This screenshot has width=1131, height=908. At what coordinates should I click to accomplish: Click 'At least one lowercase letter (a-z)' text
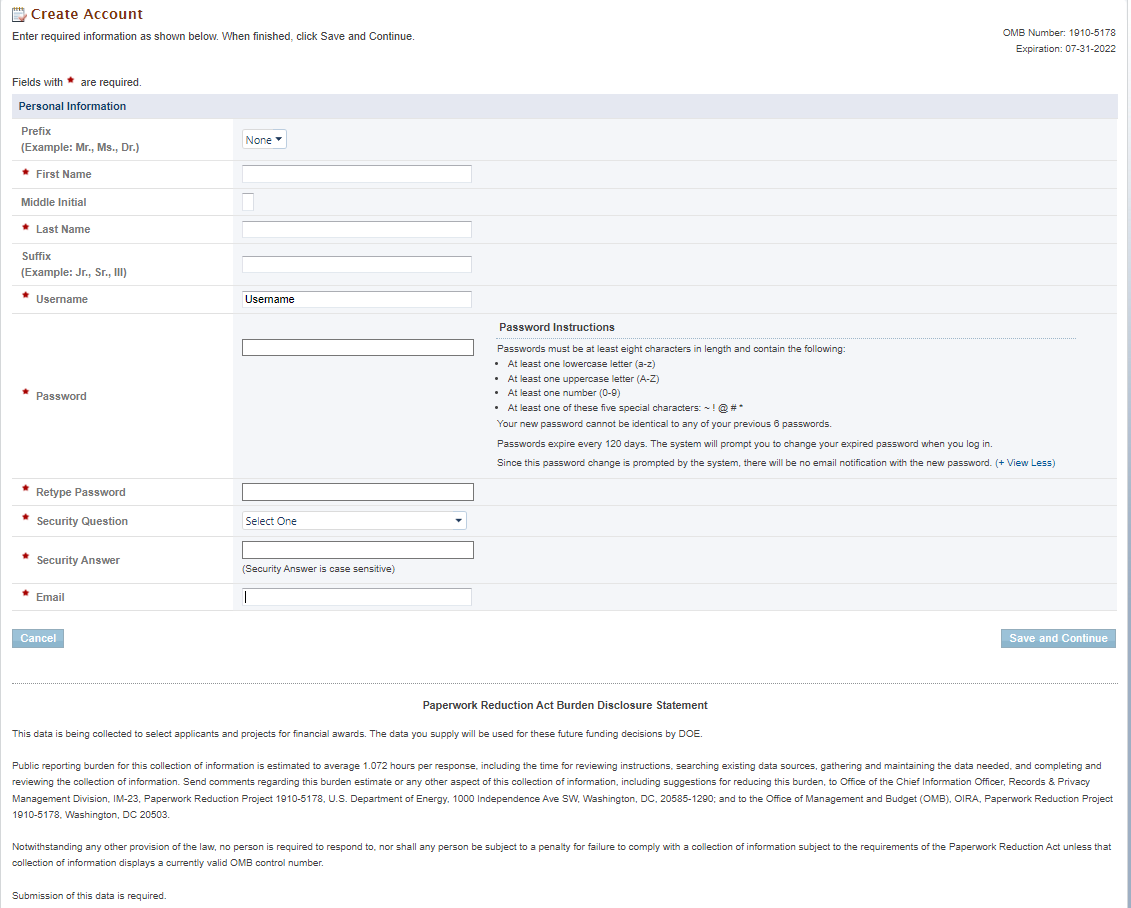tap(581, 364)
